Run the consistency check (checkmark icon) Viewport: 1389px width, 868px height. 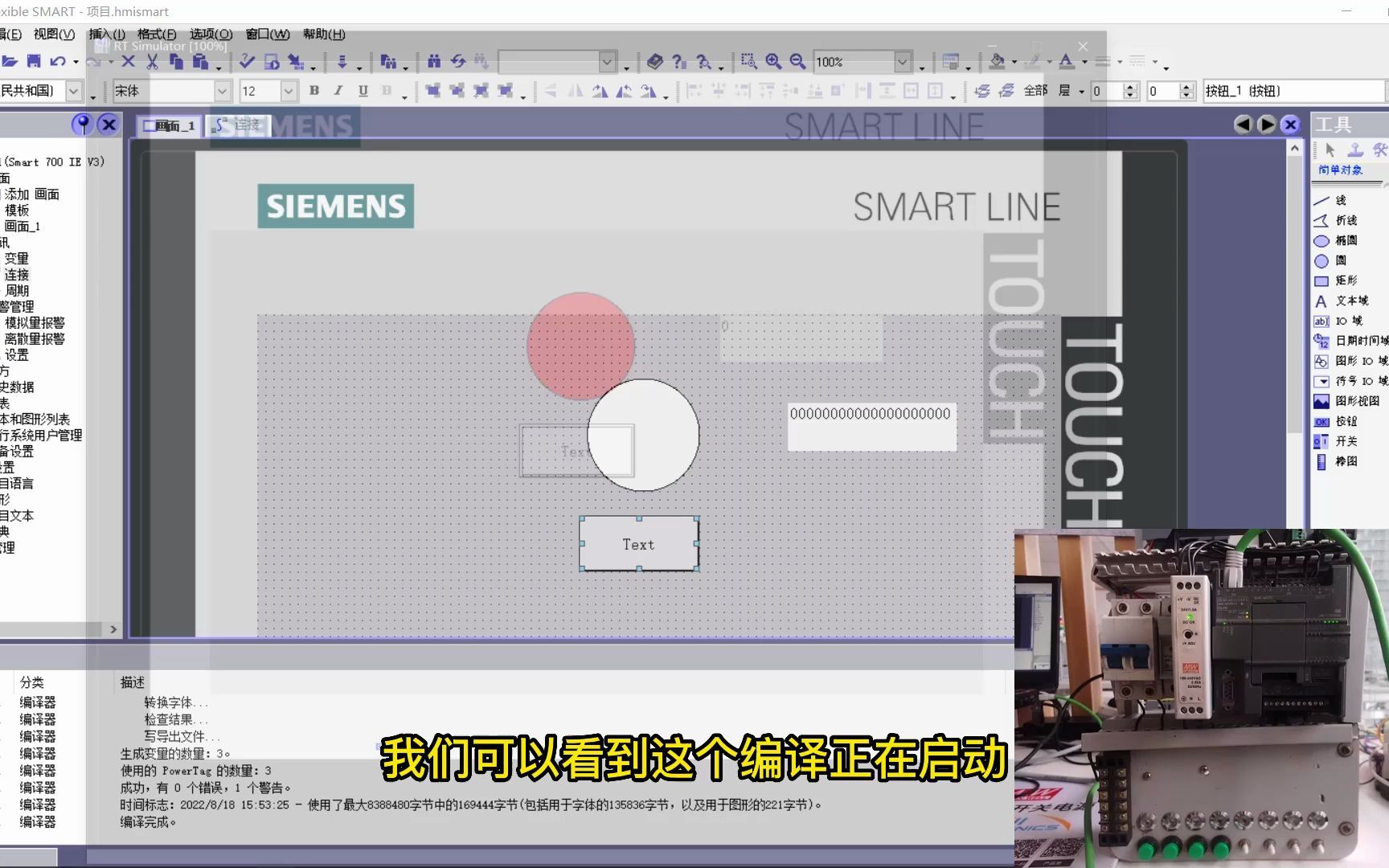coord(247,61)
